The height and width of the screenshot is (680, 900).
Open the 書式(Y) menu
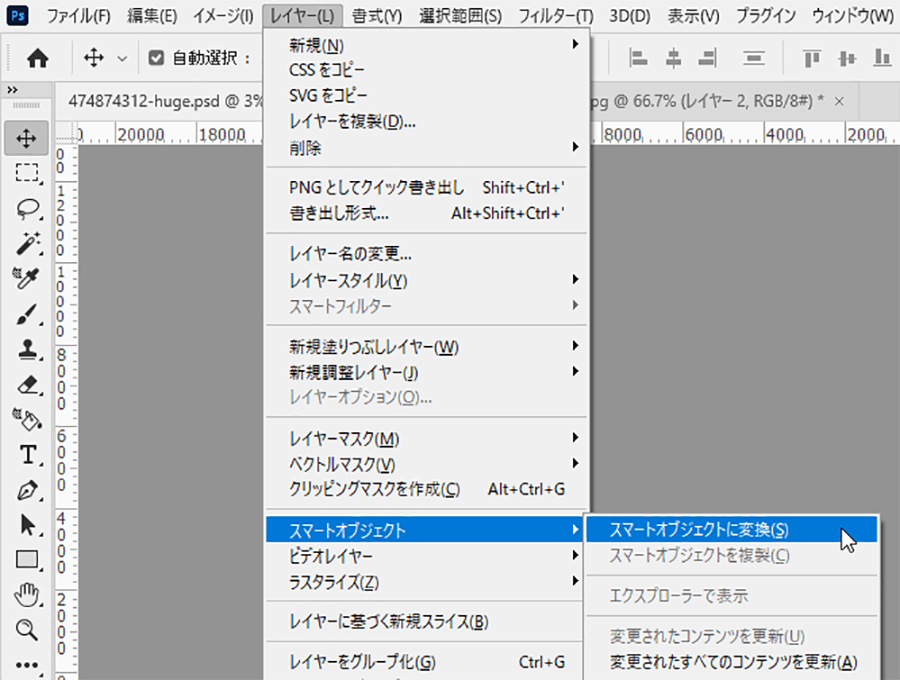pos(377,15)
